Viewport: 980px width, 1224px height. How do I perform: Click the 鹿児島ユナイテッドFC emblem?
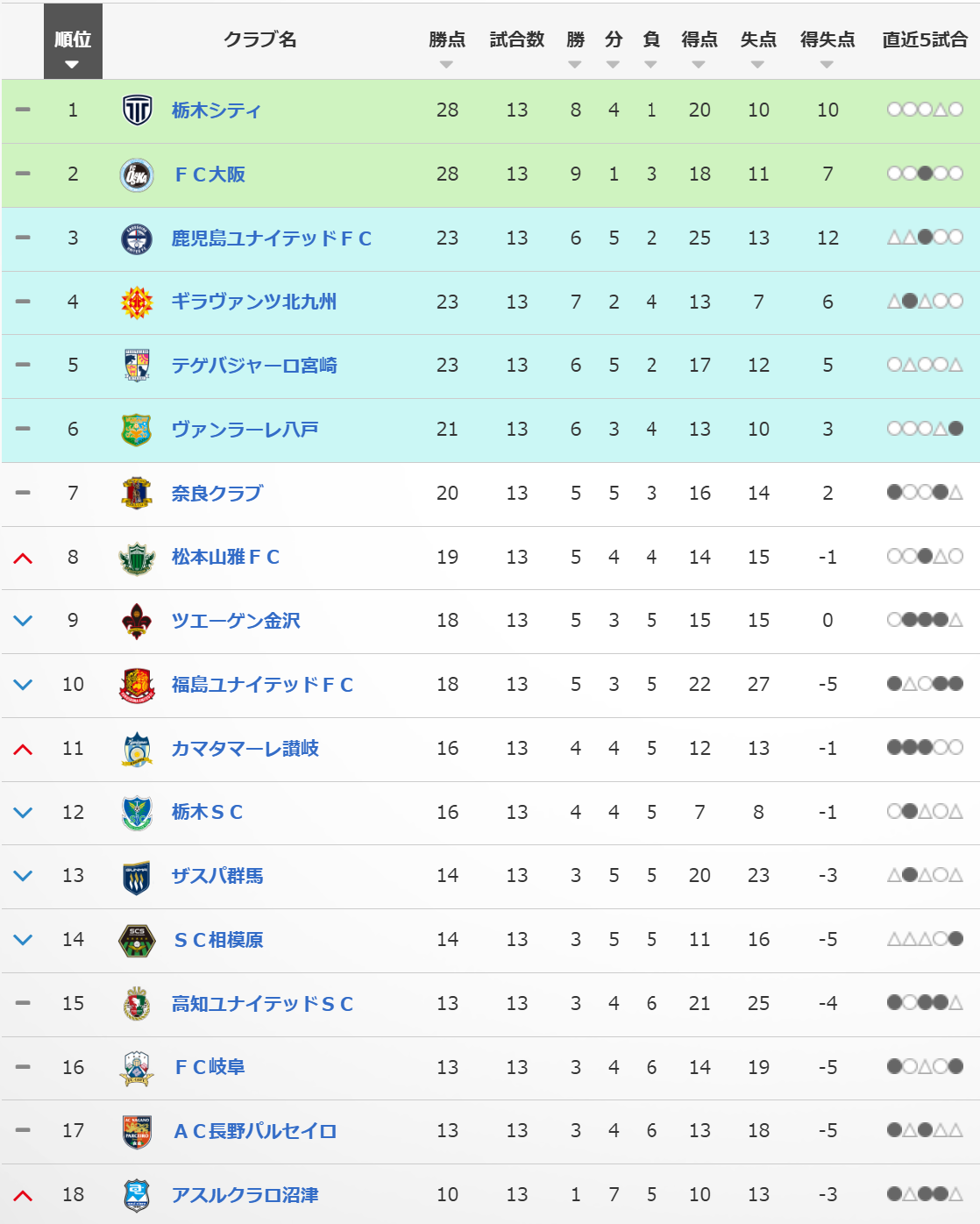click(x=137, y=238)
